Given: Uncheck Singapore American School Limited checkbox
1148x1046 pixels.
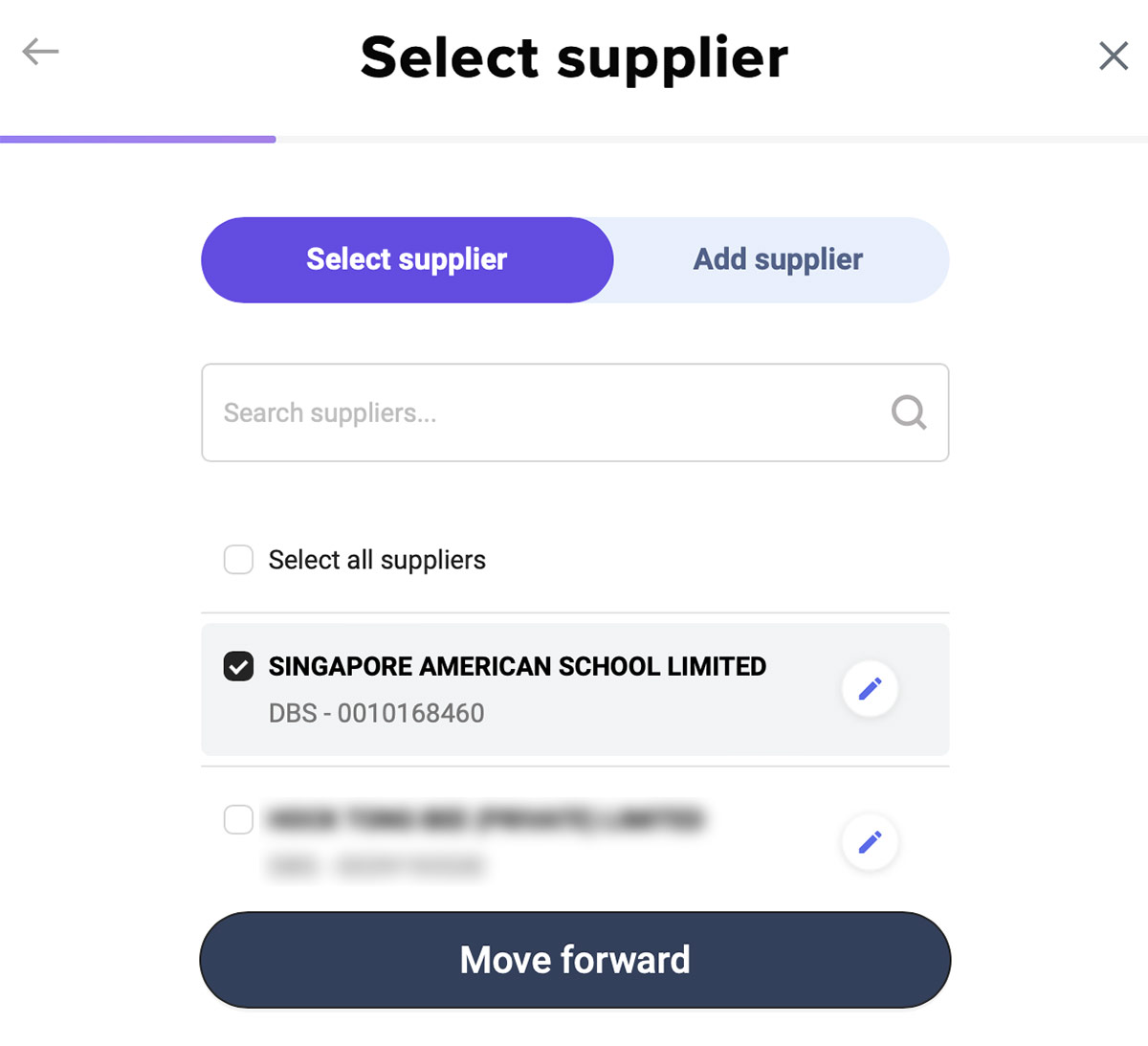Looking at the screenshot, I should coord(238,666).
